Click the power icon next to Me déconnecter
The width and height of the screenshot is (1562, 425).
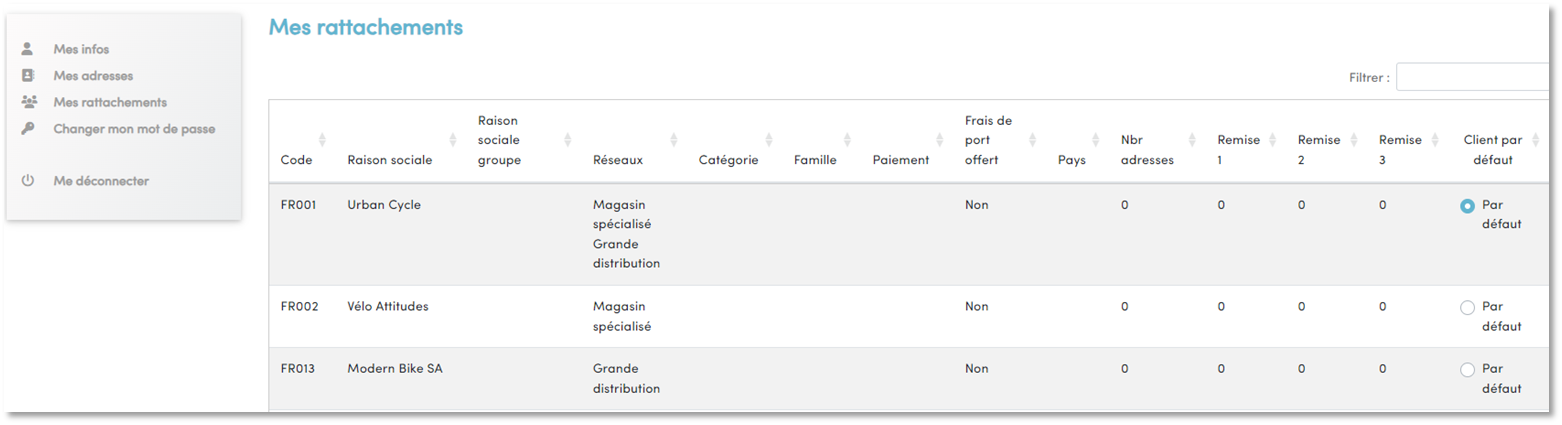click(28, 181)
